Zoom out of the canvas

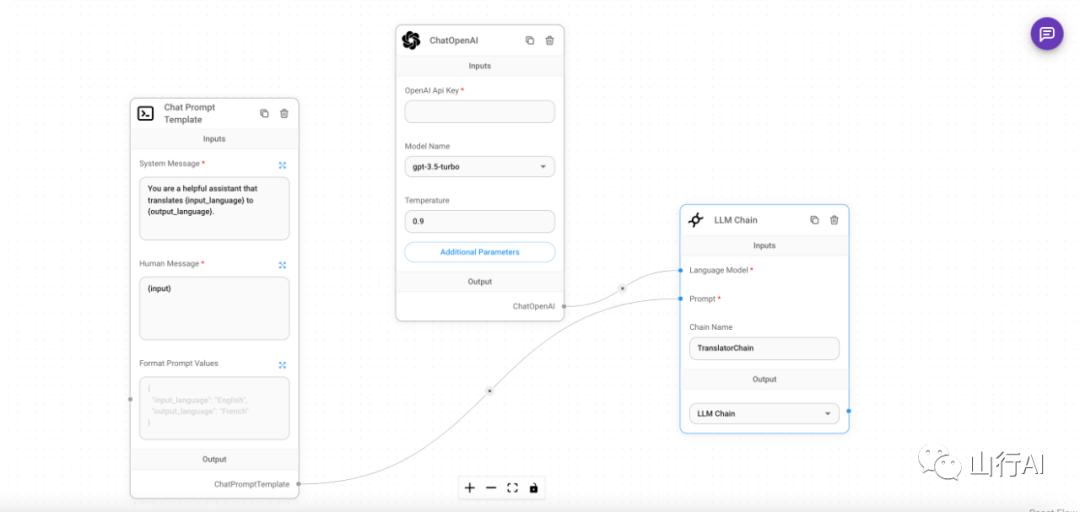491,488
